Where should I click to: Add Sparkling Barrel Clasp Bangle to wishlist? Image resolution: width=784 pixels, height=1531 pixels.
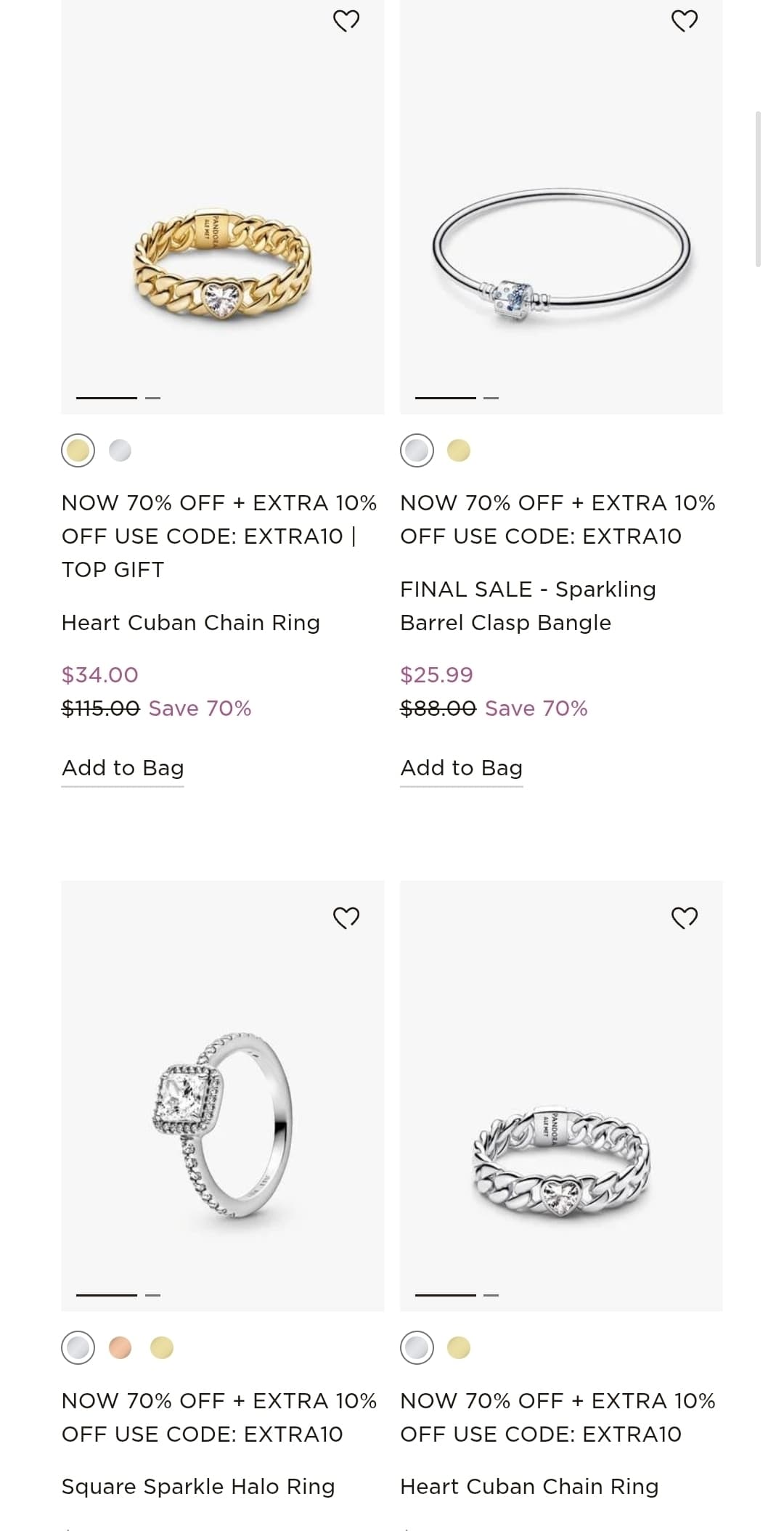[685, 20]
